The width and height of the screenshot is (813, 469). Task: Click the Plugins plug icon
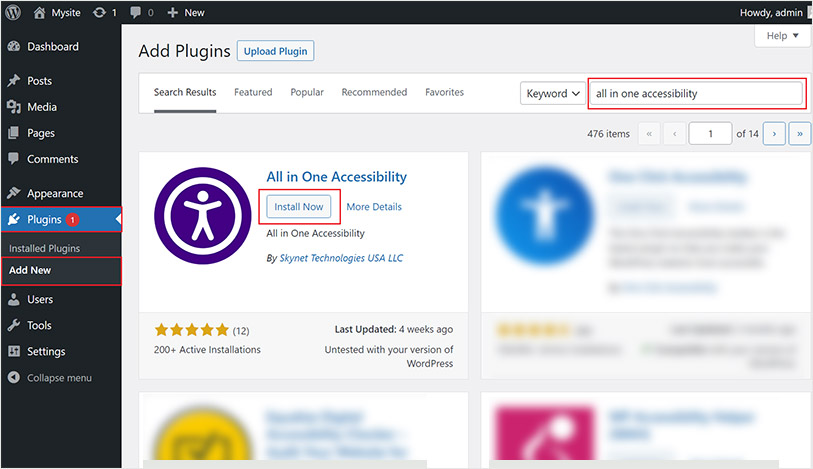14,219
